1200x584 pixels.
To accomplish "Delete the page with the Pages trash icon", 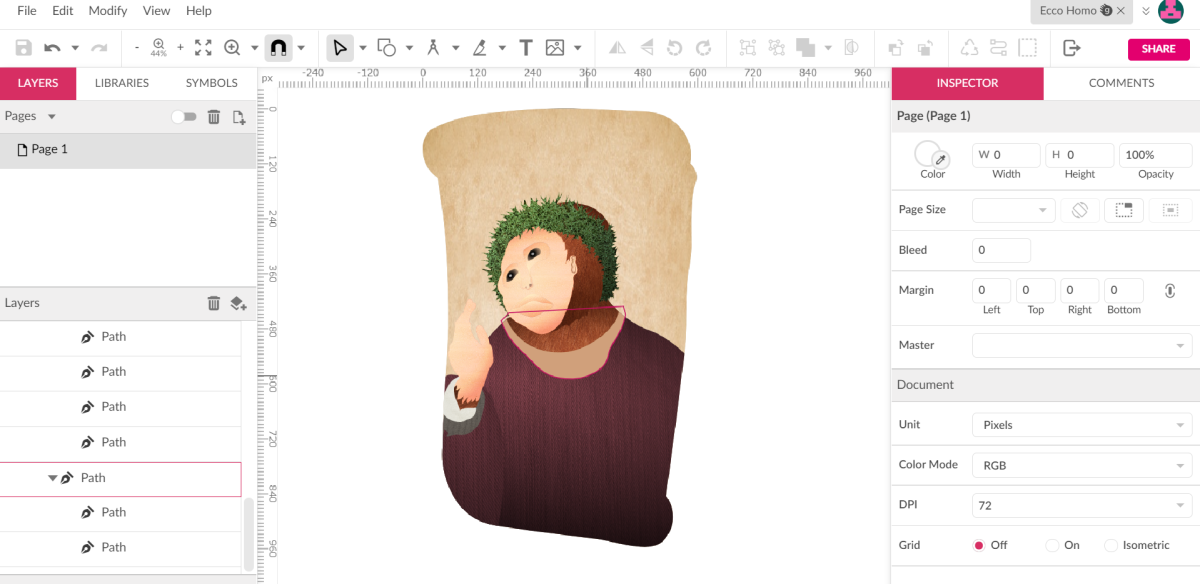I will pyautogui.click(x=213, y=117).
